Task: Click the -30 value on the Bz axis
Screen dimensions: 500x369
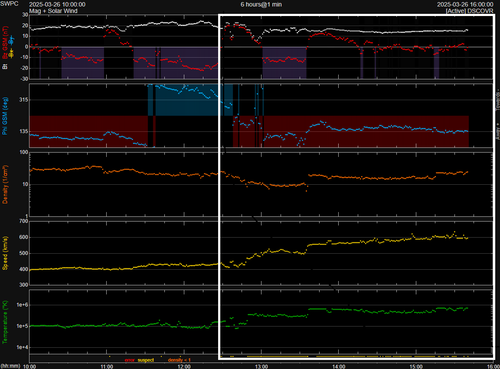Action: click(x=25, y=79)
